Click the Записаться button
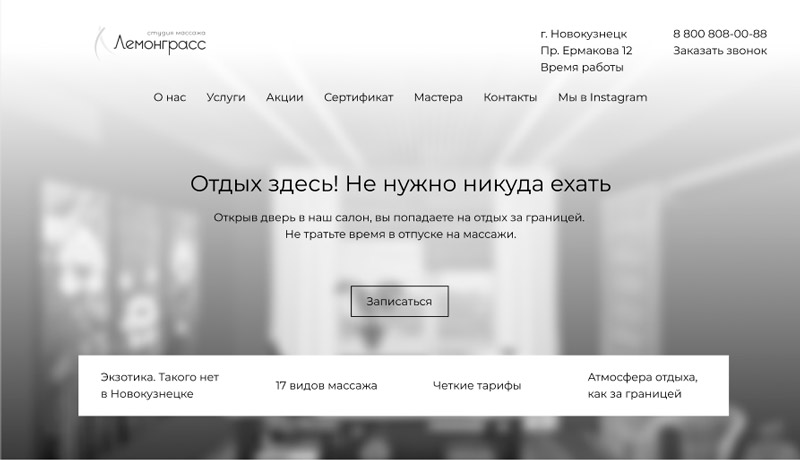This screenshot has width=800, height=460. click(399, 301)
